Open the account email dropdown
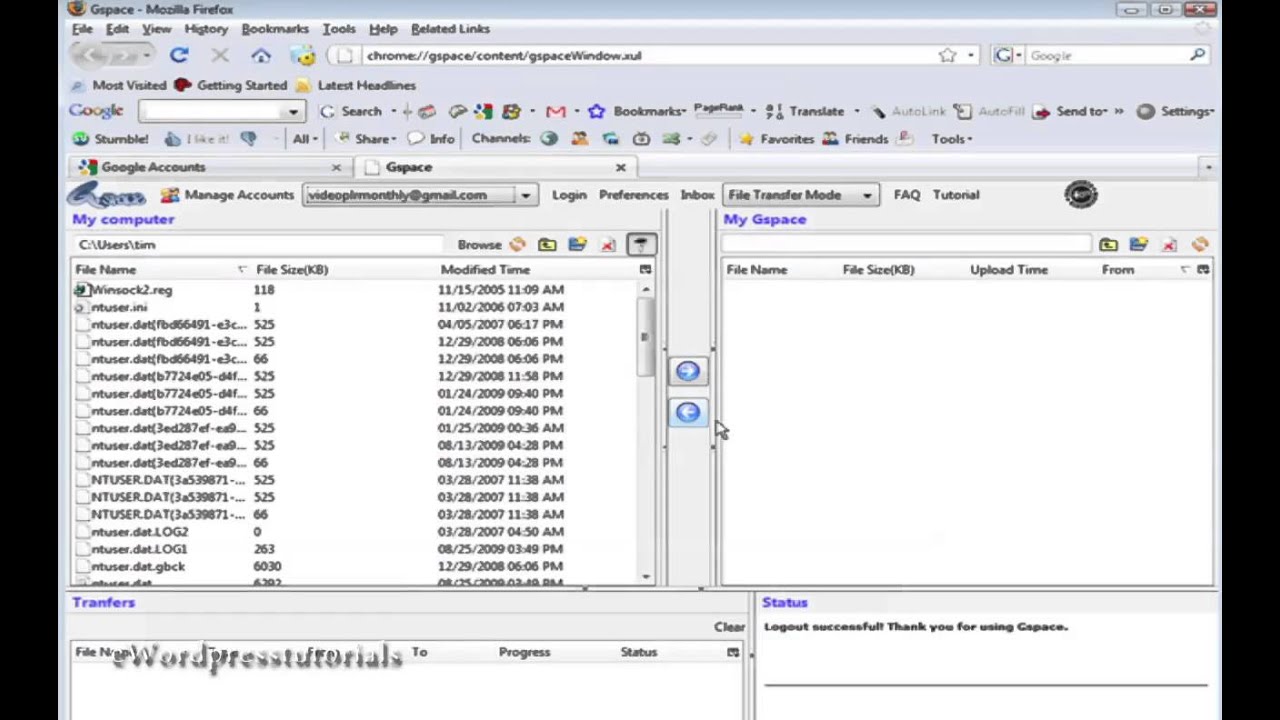Viewport: 1280px width, 720px height. click(525, 195)
